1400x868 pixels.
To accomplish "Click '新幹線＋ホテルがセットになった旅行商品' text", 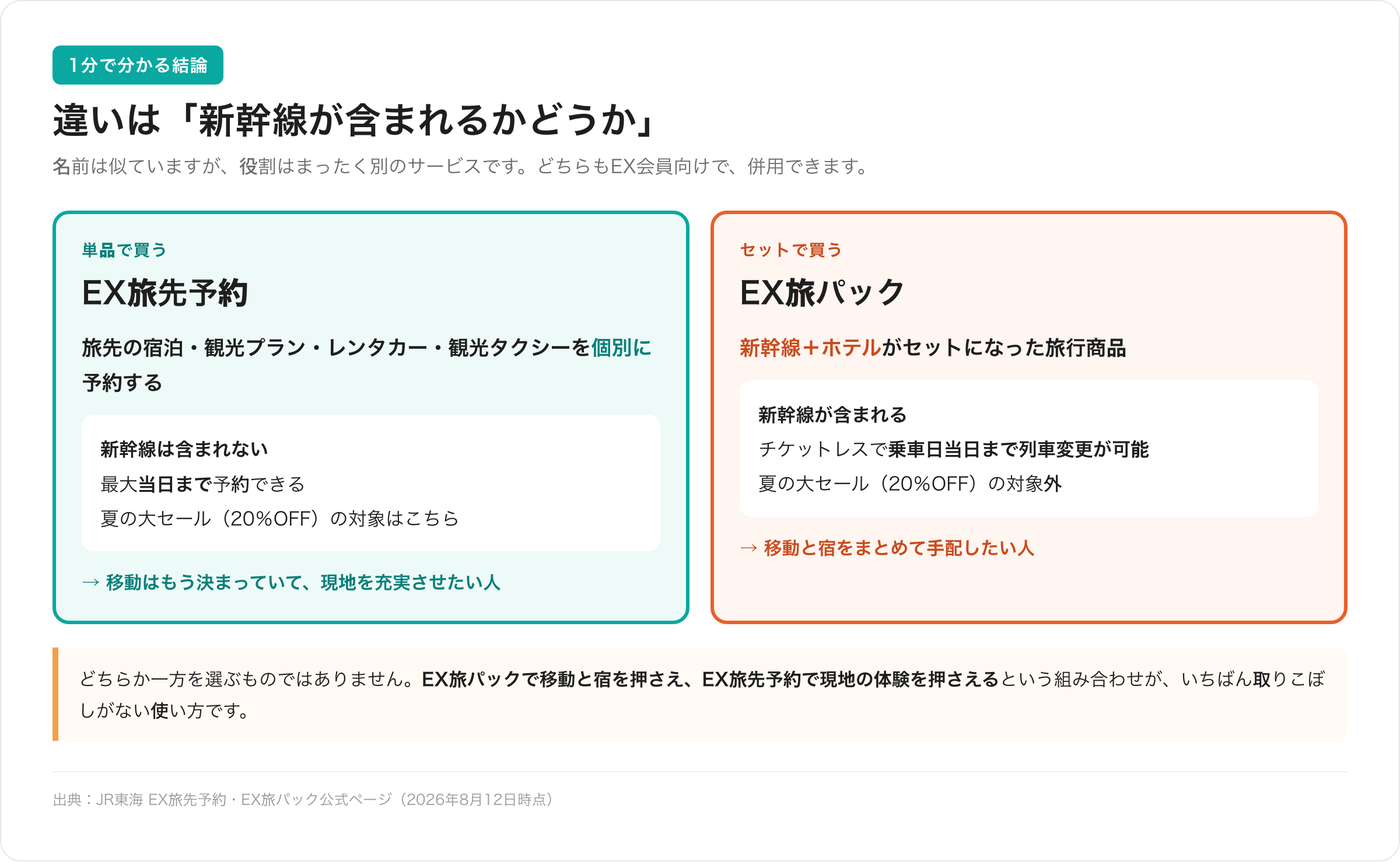I will pyautogui.click(x=933, y=348).
